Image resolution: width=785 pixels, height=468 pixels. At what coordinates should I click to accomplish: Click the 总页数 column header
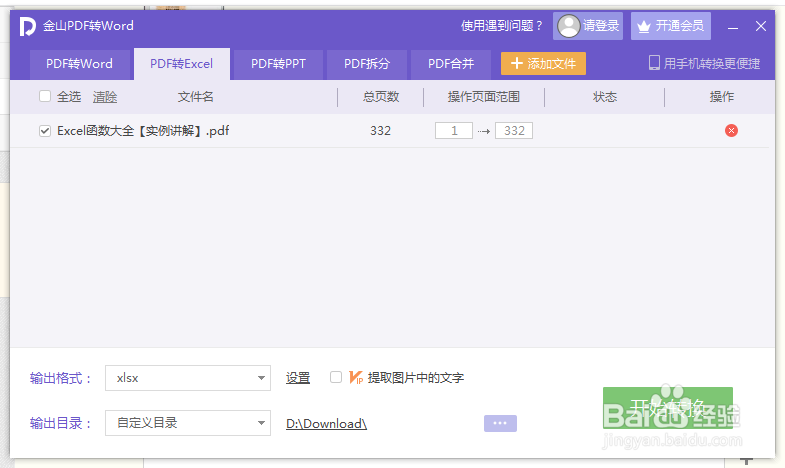pyautogui.click(x=381, y=97)
